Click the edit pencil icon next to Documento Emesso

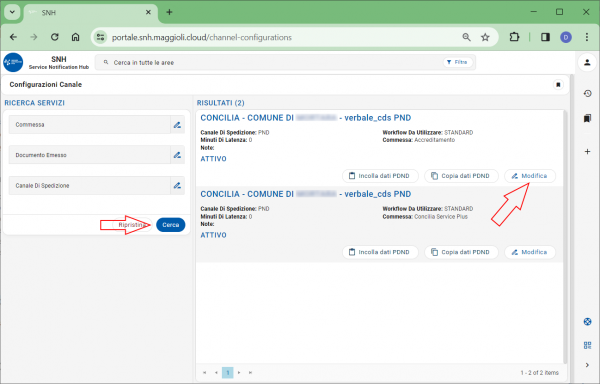tap(177, 155)
